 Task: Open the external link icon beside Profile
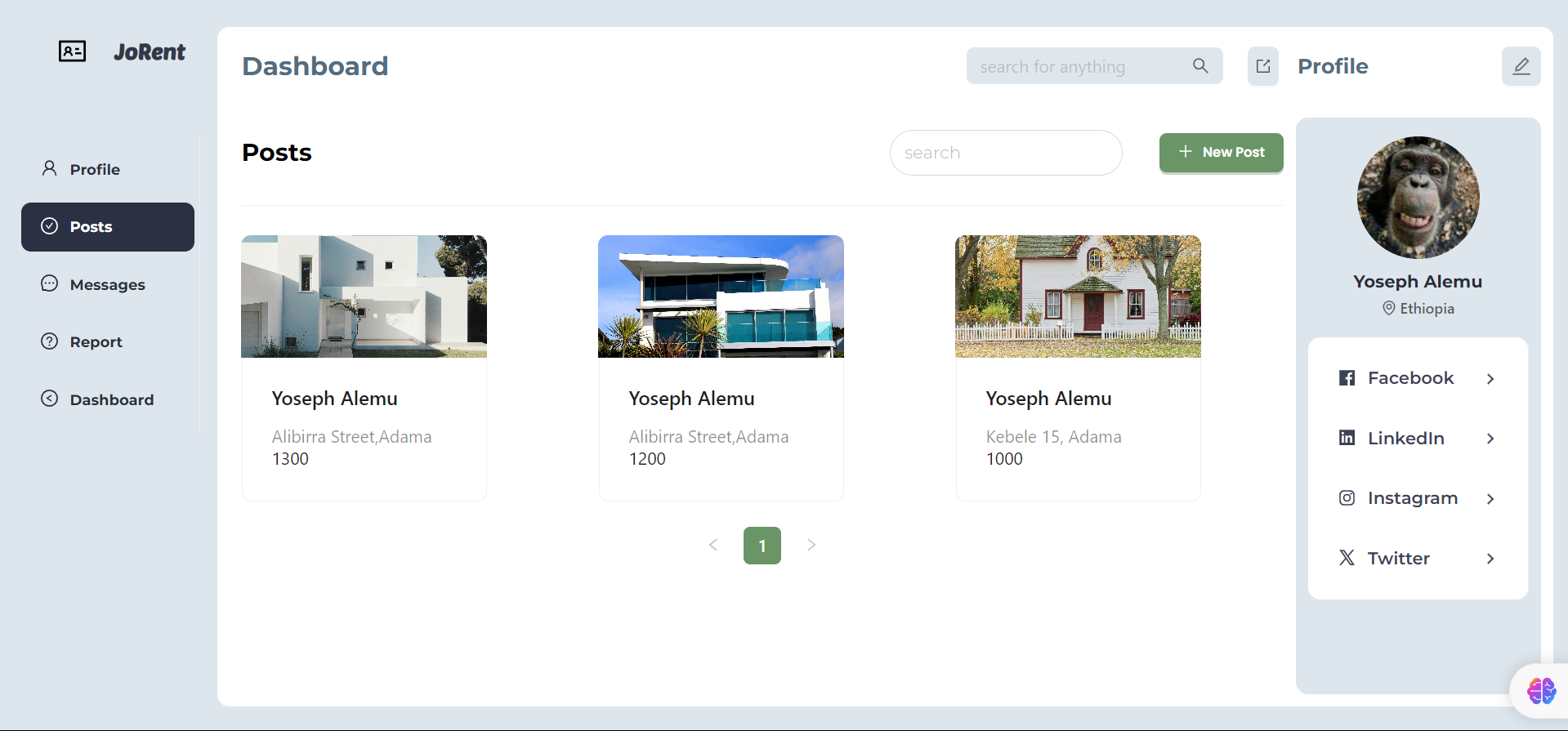point(1263,66)
